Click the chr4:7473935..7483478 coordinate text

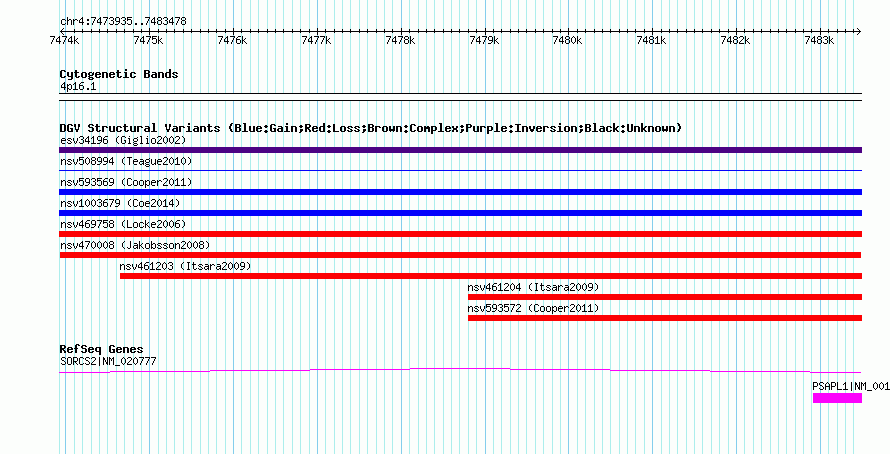pyautogui.click(x=123, y=22)
